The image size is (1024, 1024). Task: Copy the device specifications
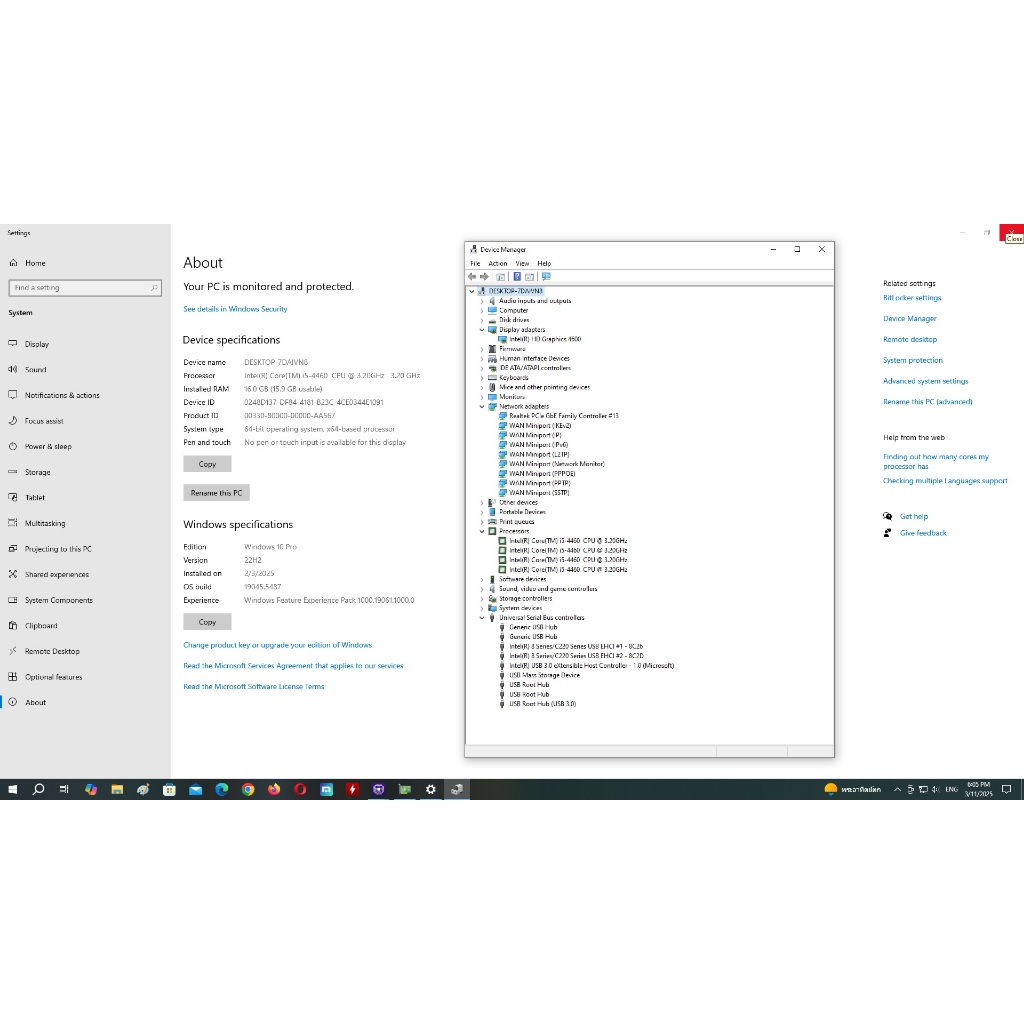pos(207,464)
